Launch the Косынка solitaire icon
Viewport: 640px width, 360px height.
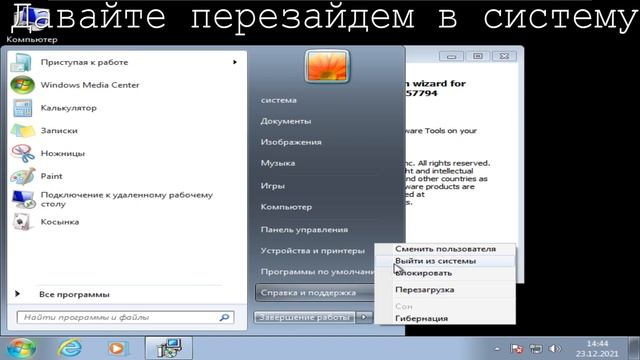pos(21,222)
